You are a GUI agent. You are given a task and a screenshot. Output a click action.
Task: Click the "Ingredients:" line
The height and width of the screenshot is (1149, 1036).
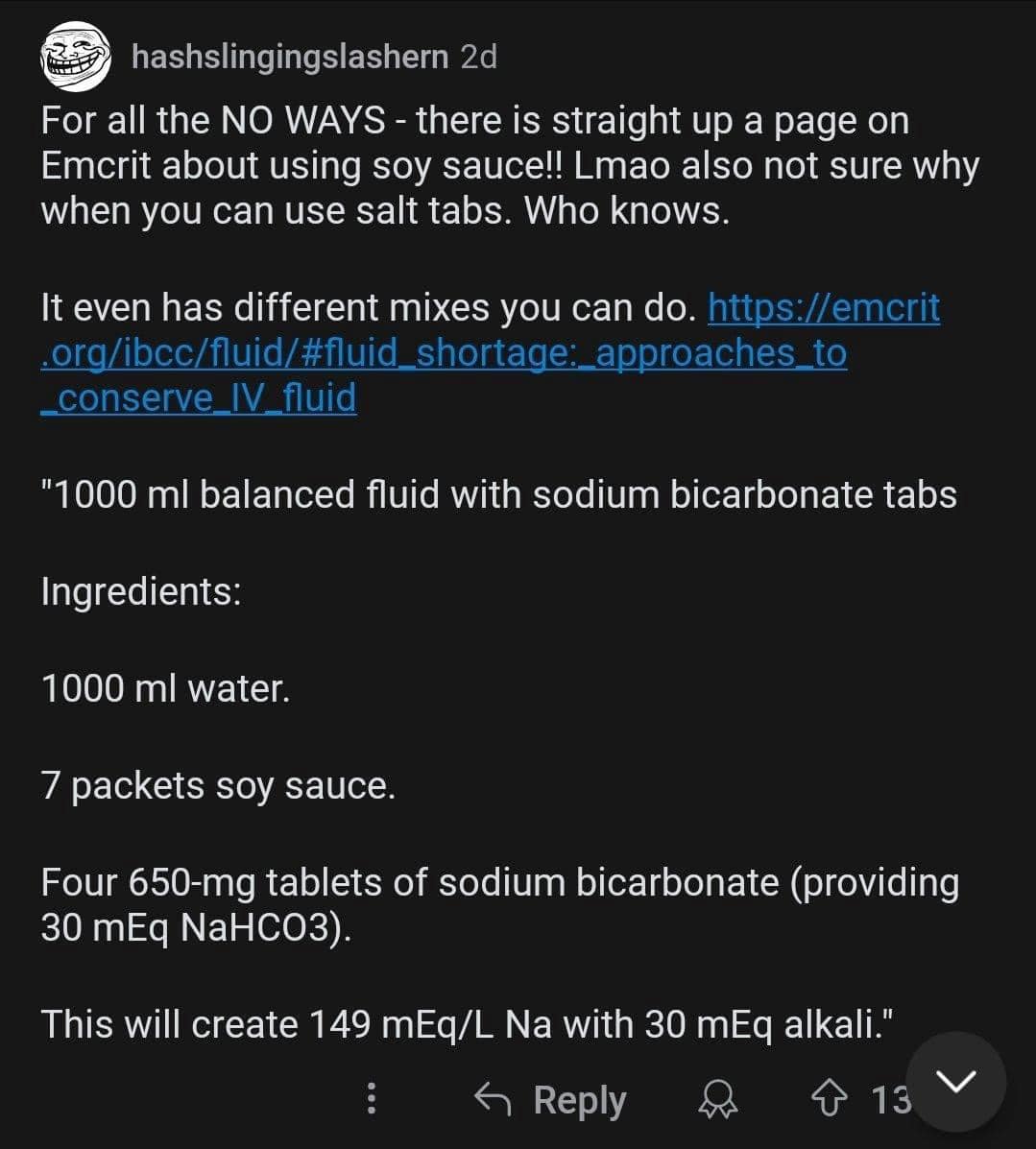tap(141, 590)
